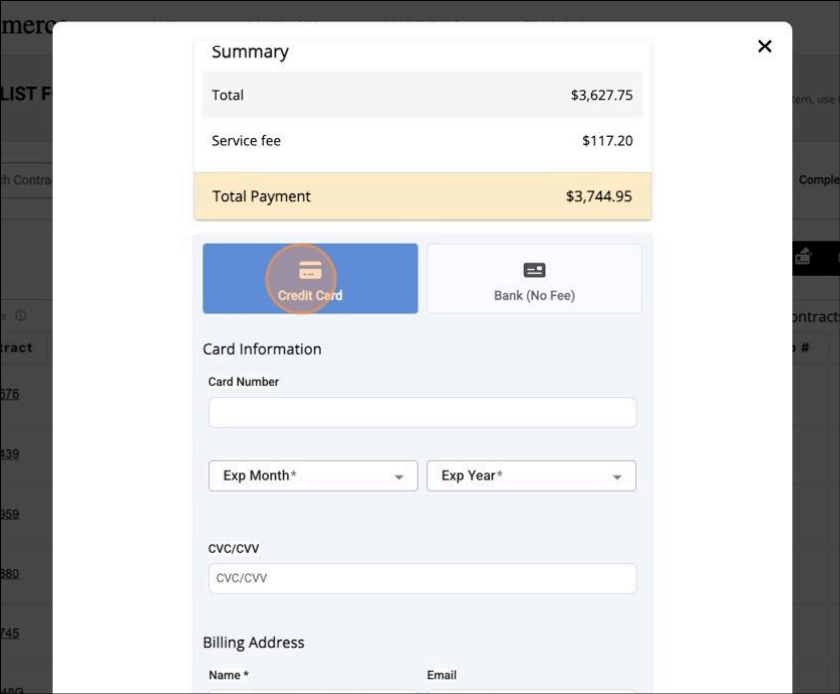Click the info circle icon at left edge
This screenshot has height=694, width=840.
coord(21,316)
